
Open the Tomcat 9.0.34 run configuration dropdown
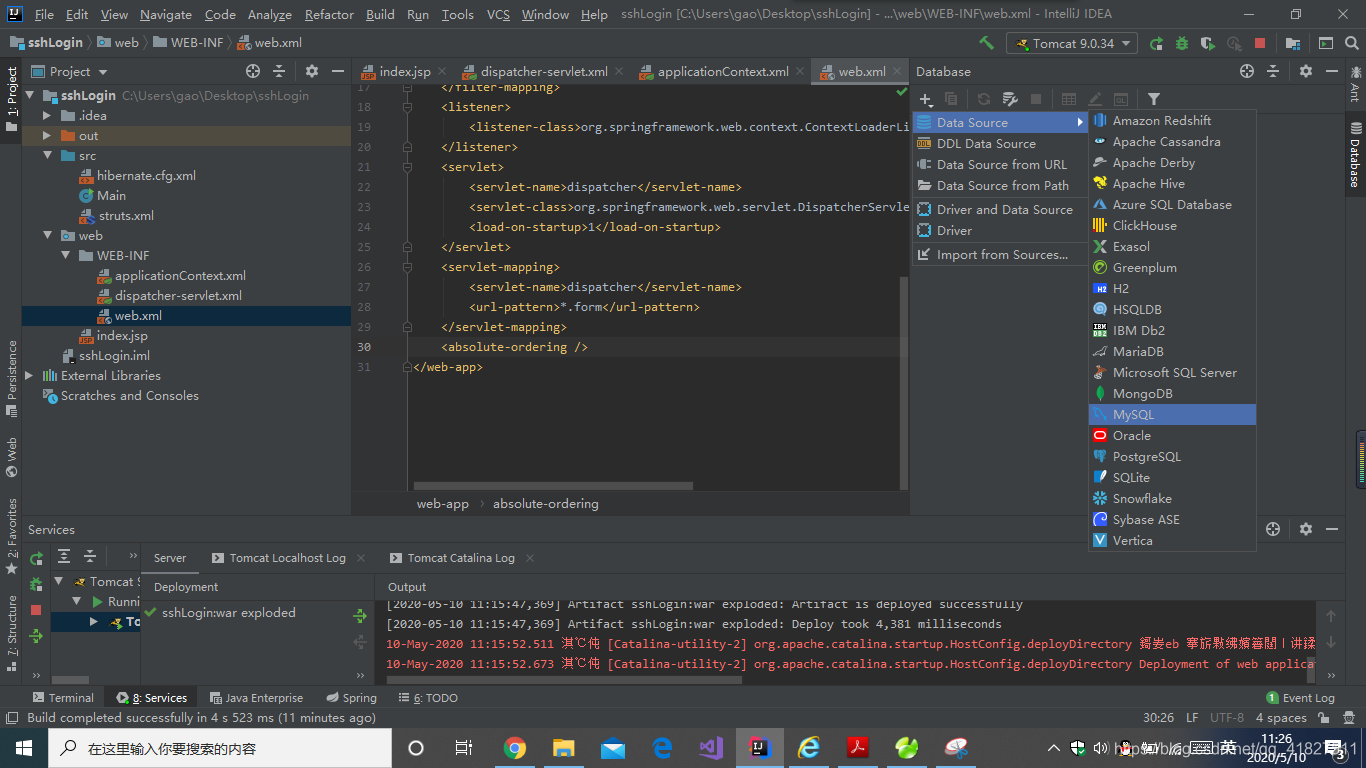tap(1072, 43)
